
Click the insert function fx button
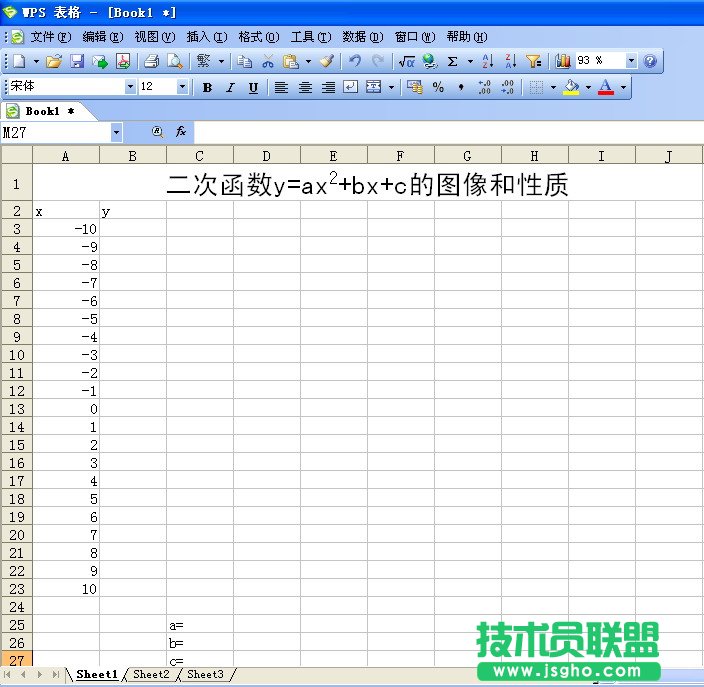(x=181, y=131)
